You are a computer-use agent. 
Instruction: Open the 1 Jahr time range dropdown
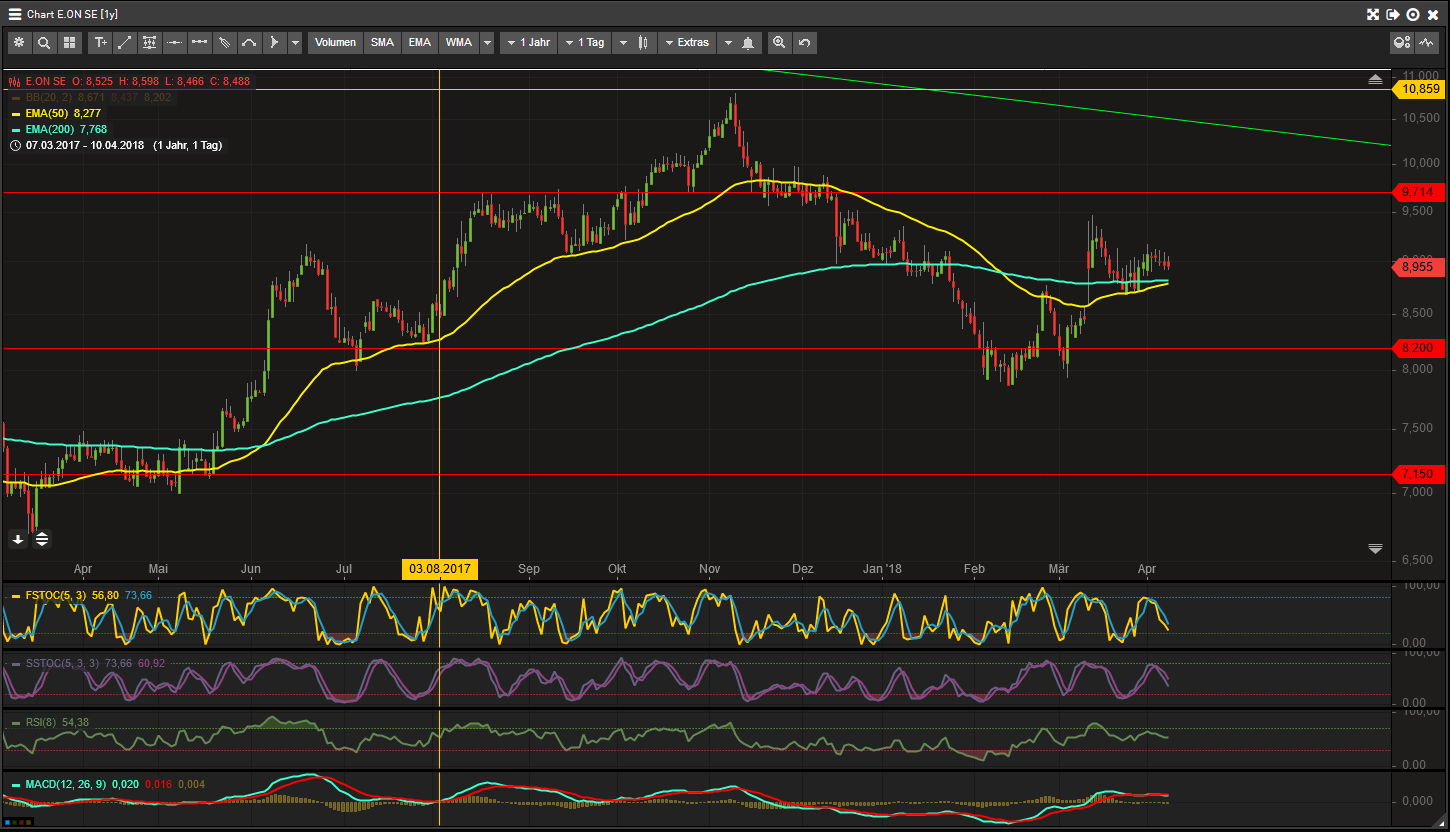[x=528, y=43]
